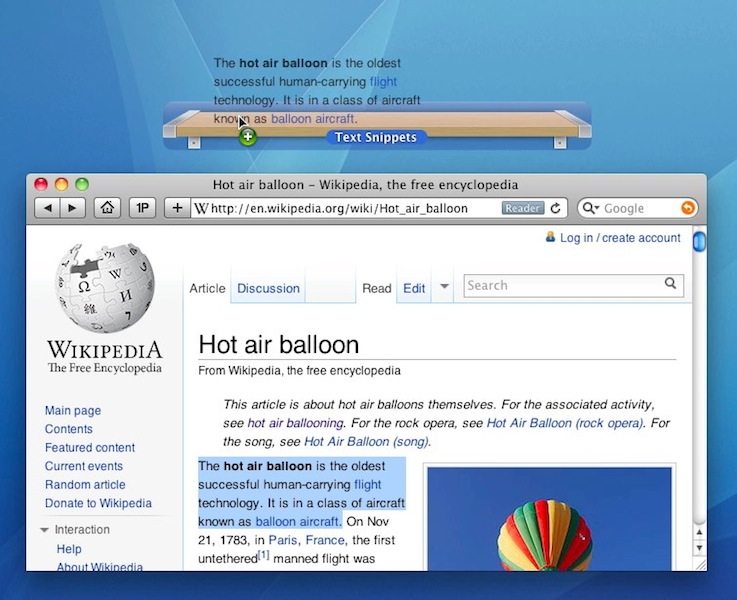Click the 1Password toolbar button
737x600 pixels.
(x=143, y=208)
